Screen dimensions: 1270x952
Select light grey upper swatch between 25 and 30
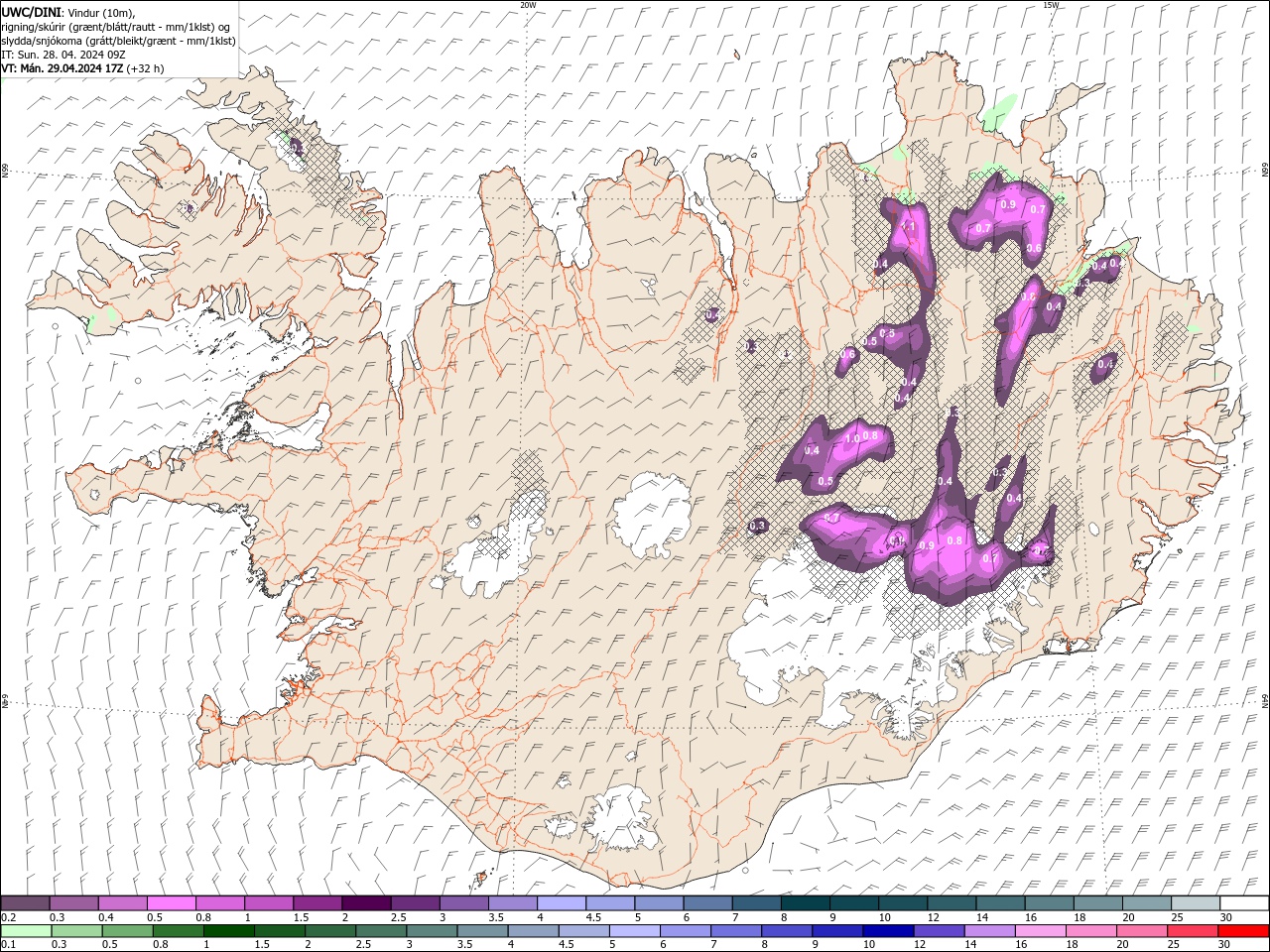click(1195, 902)
